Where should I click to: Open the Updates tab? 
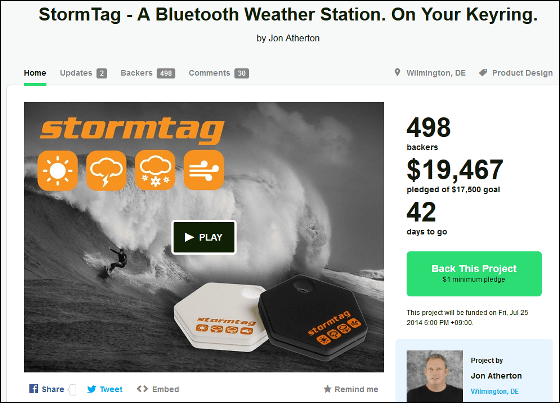83,73
